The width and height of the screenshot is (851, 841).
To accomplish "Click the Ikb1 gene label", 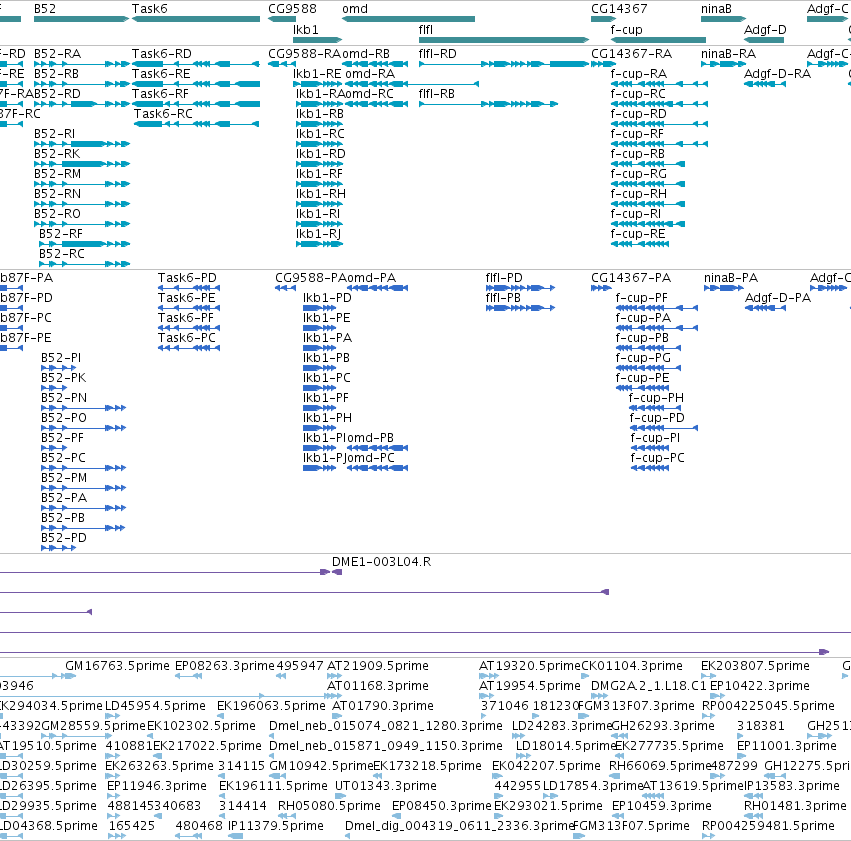I will point(306,30).
